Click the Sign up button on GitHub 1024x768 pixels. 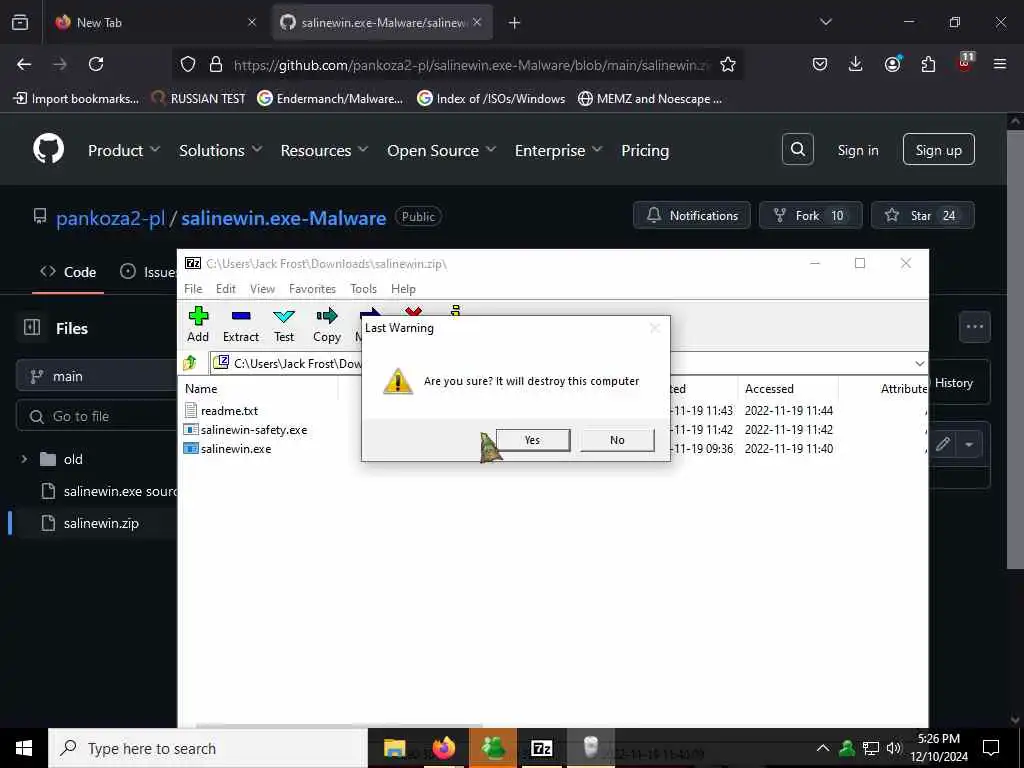tap(938, 150)
